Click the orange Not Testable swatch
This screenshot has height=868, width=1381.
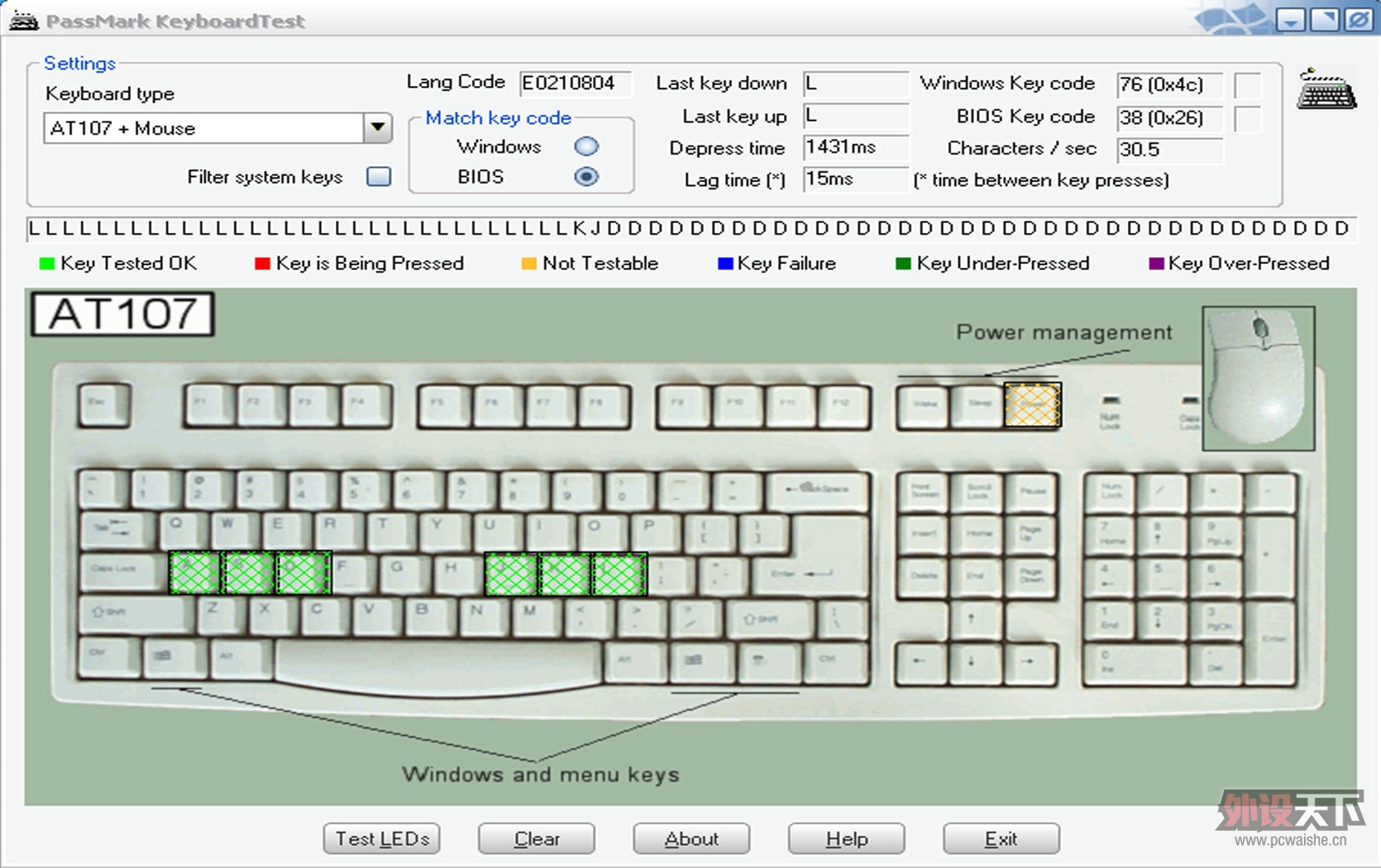coord(529,264)
